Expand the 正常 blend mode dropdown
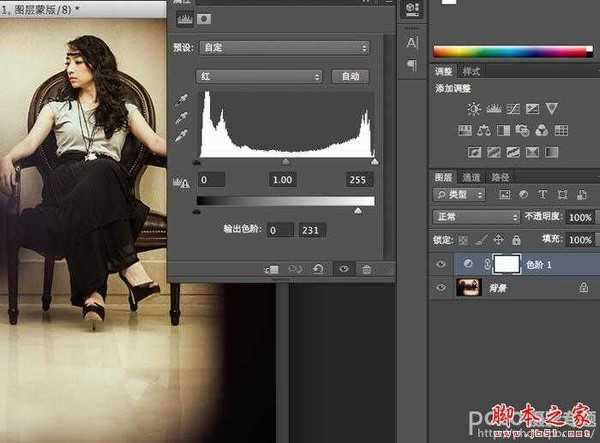Screen dimensions: 600x443 click(x=475, y=217)
